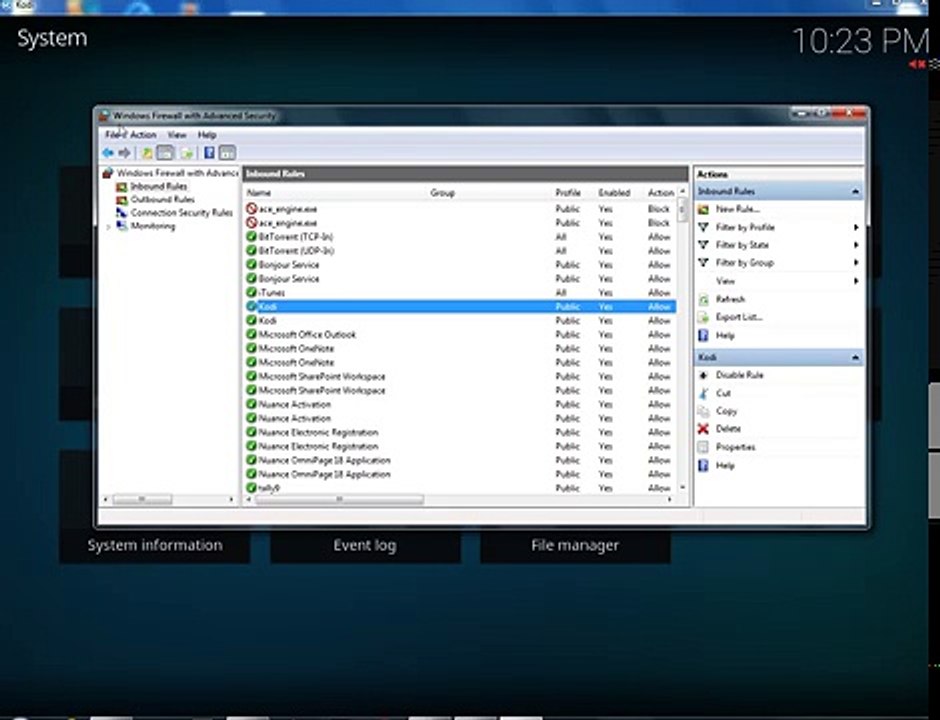The height and width of the screenshot is (720, 940).
Task: Toggle the Show/Hide Console Tree toolbar icon
Action: click(165, 153)
